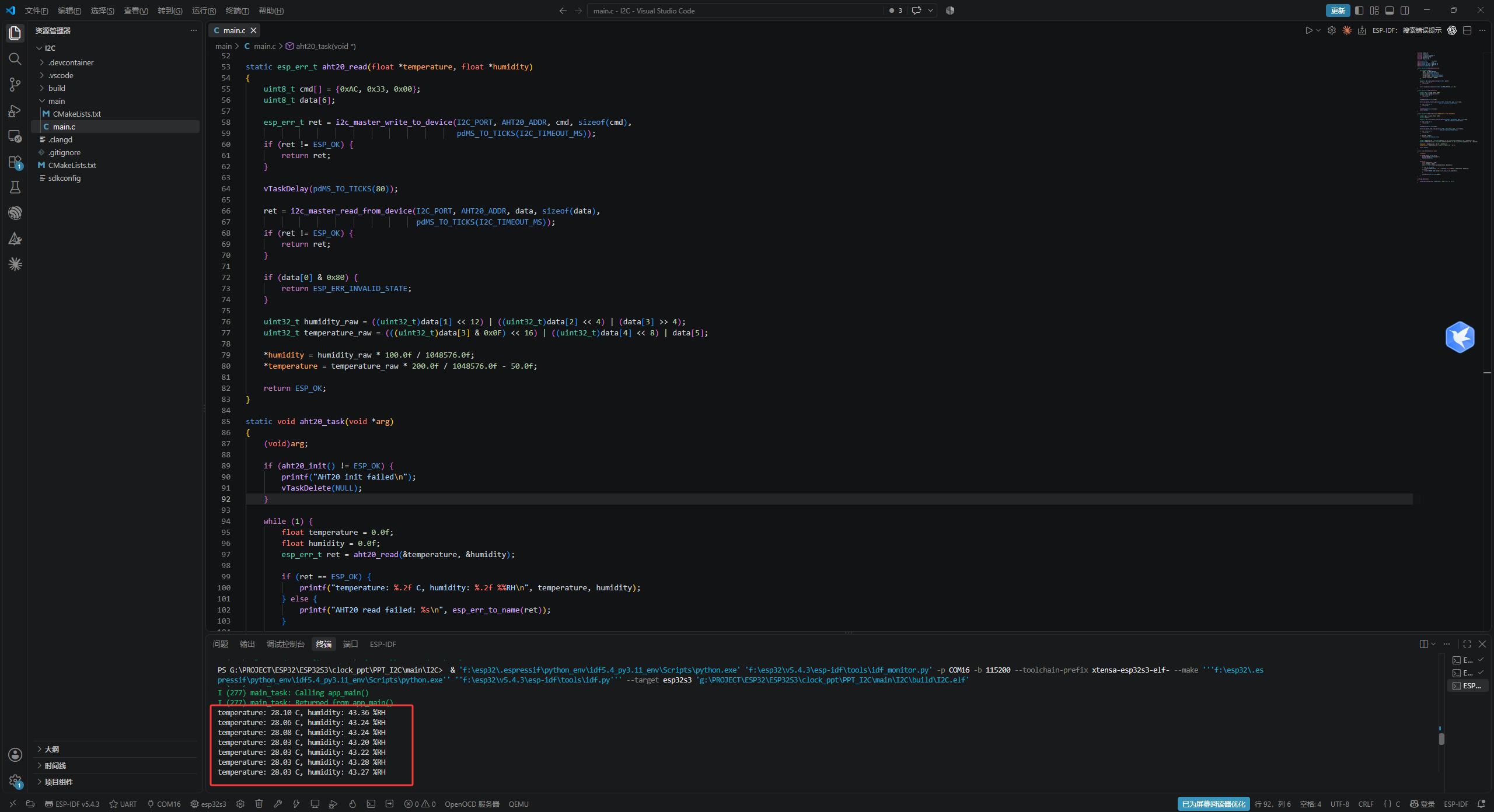Click the lightning flash device icon
Screen dimensions: 1494x812
(296, 804)
